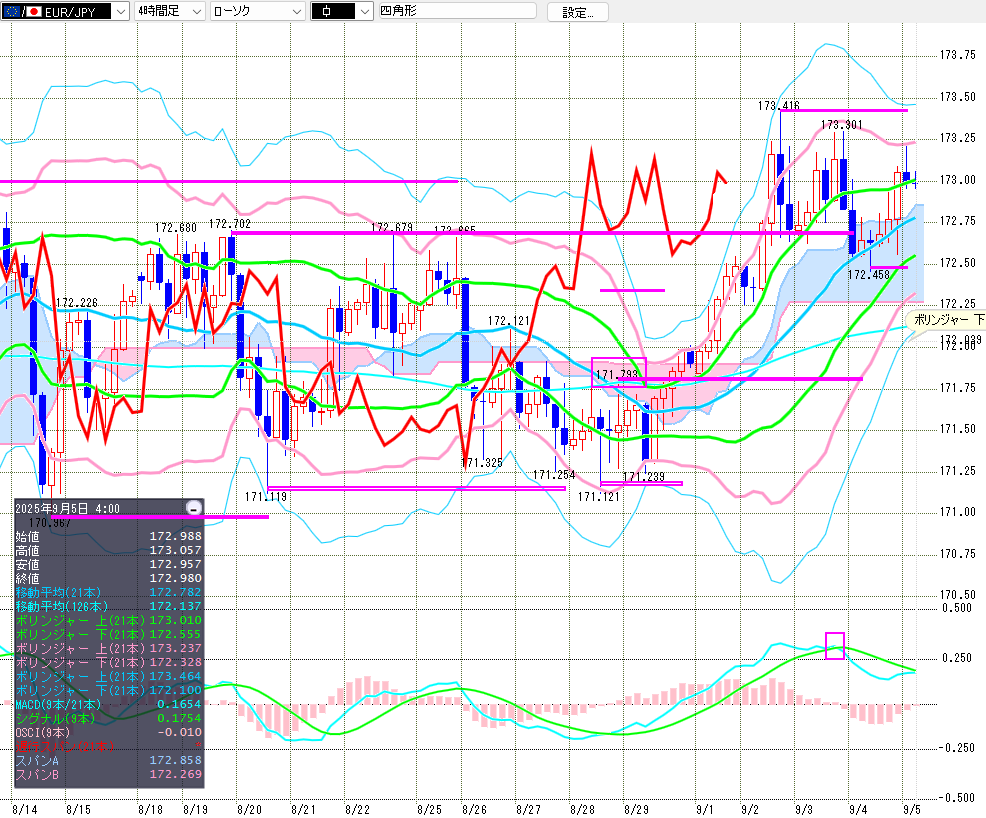Image resolution: width=986 pixels, height=818 pixels.
Task: Click the 172.226 price label
Action: coord(77,303)
